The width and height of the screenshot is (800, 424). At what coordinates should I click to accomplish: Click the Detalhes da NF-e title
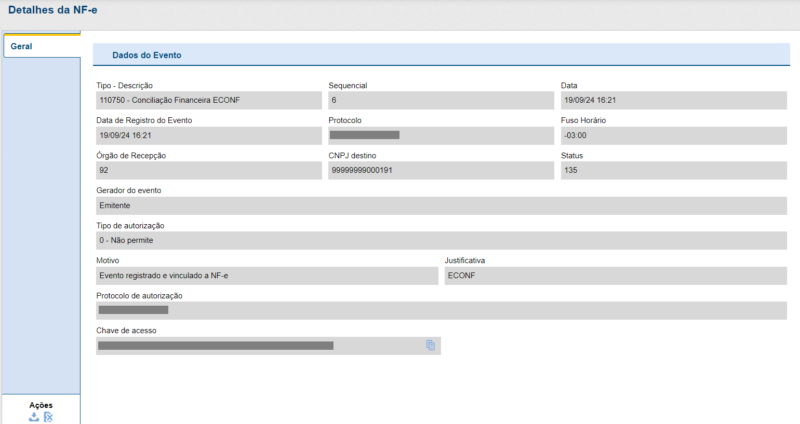tap(53, 11)
